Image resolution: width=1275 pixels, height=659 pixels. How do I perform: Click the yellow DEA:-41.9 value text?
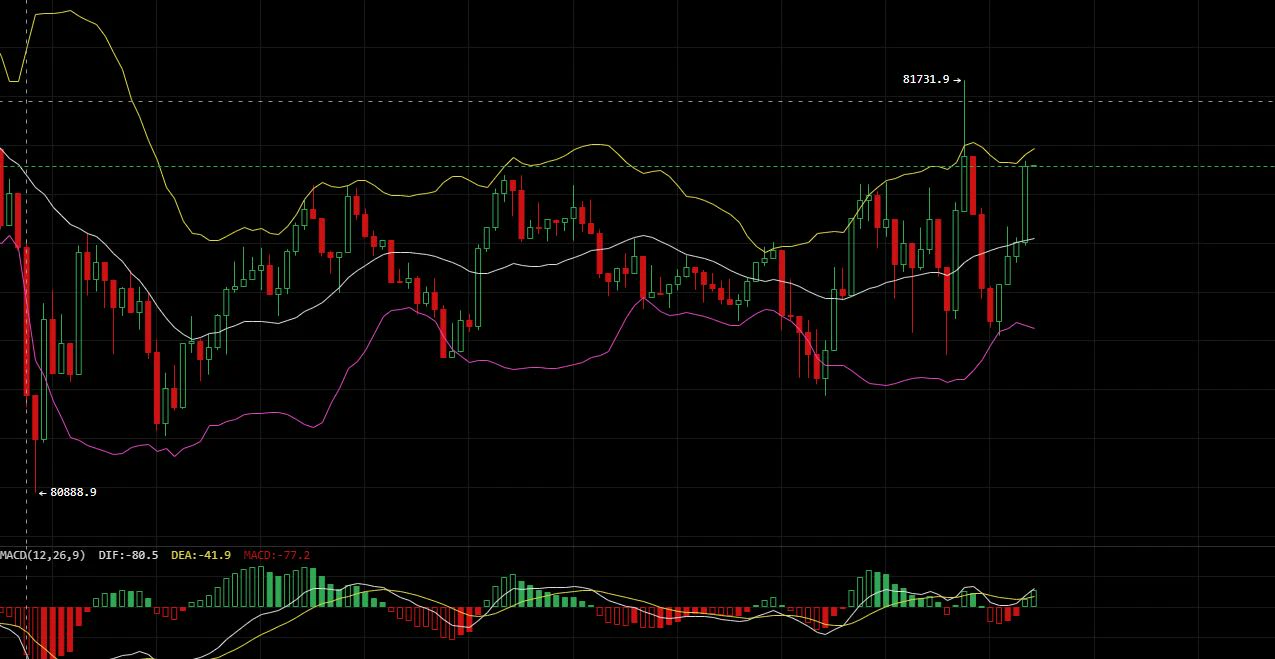tap(201, 555)
